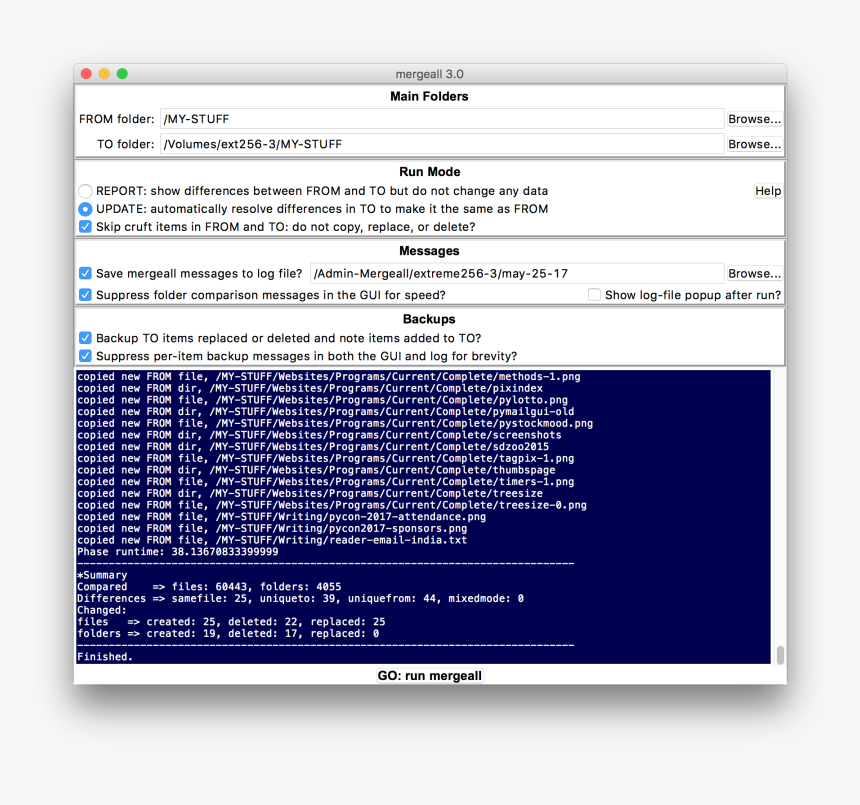
Task: Click the log line for pystockmood.png
Action: [x=335, y=423]
